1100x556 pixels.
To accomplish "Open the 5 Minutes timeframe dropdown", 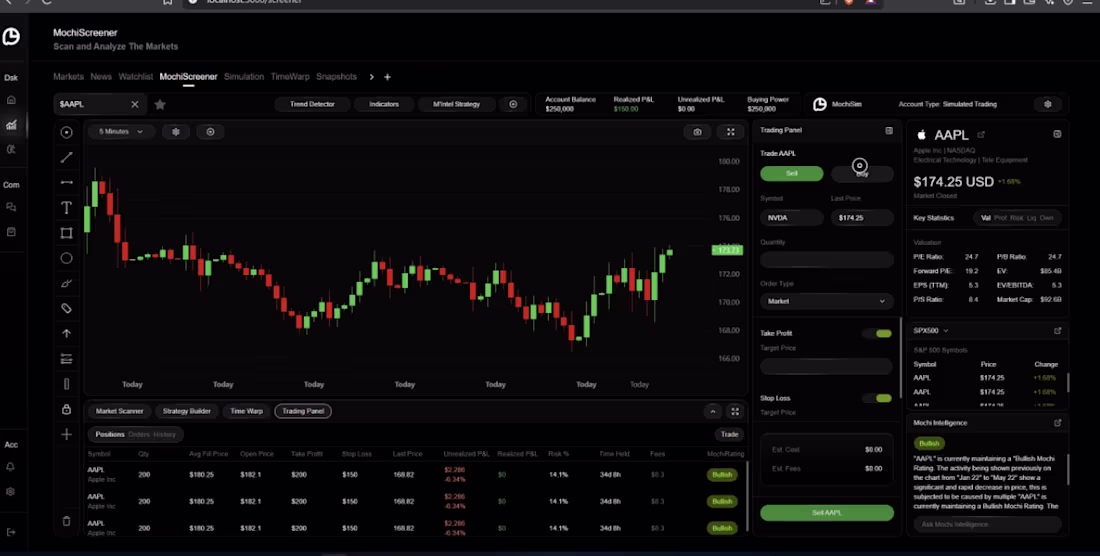I will [120, 132].
